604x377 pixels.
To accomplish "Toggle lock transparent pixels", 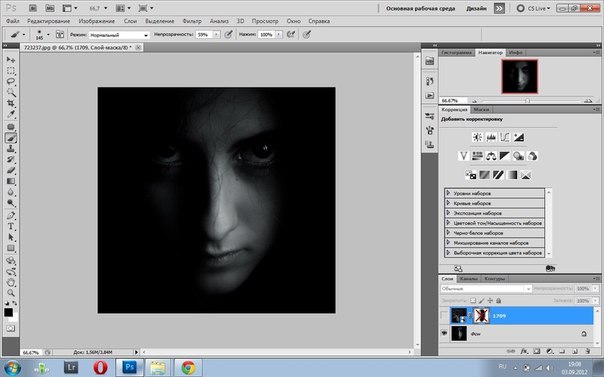I will click(x=473, y=300).
